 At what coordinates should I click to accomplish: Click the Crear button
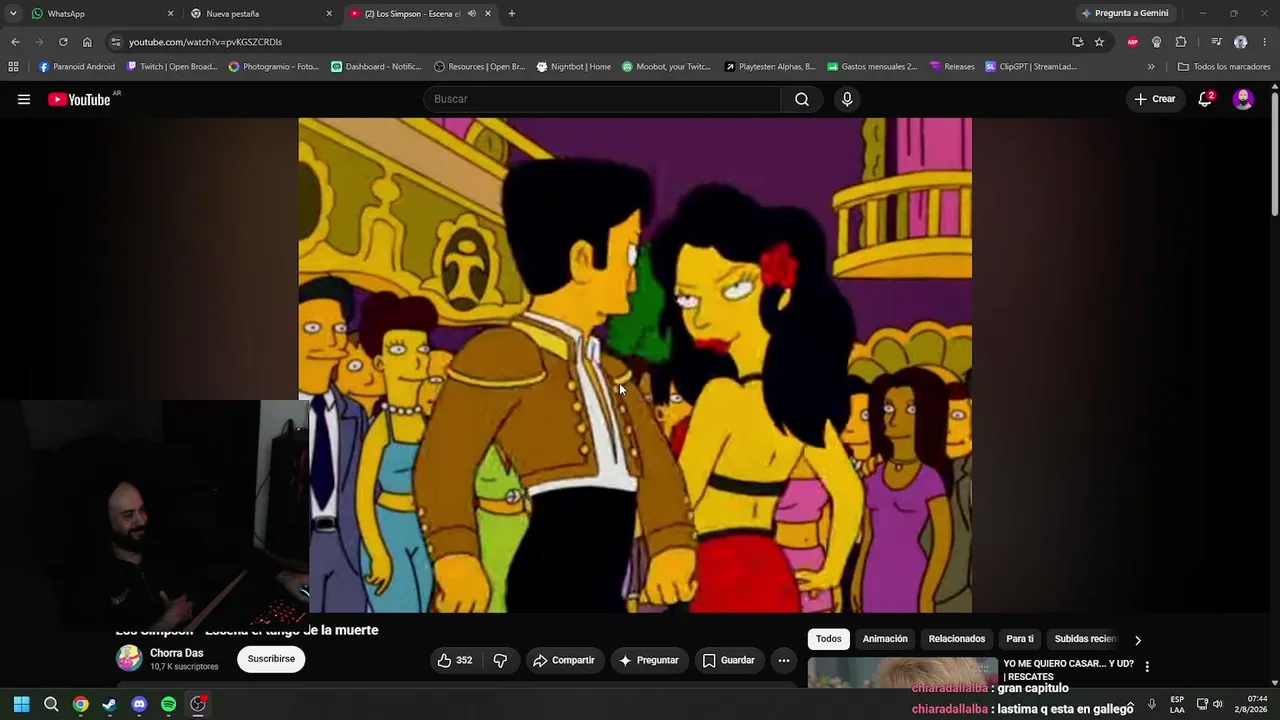click(1154, 99)
